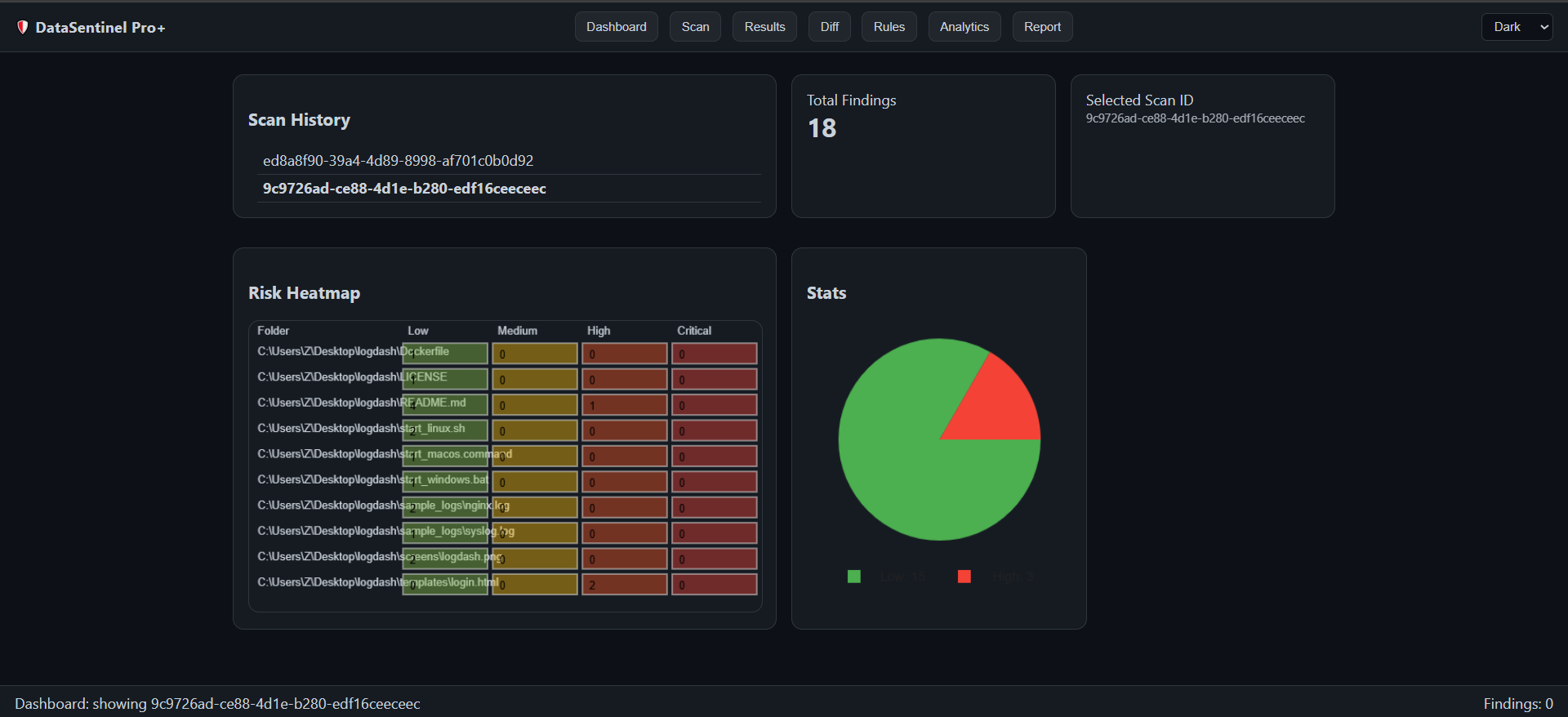The image size is (1568, 717).
Task: Click the 'Low: 15' legend label
Action: pyautogui.click(x=903, y=577)
